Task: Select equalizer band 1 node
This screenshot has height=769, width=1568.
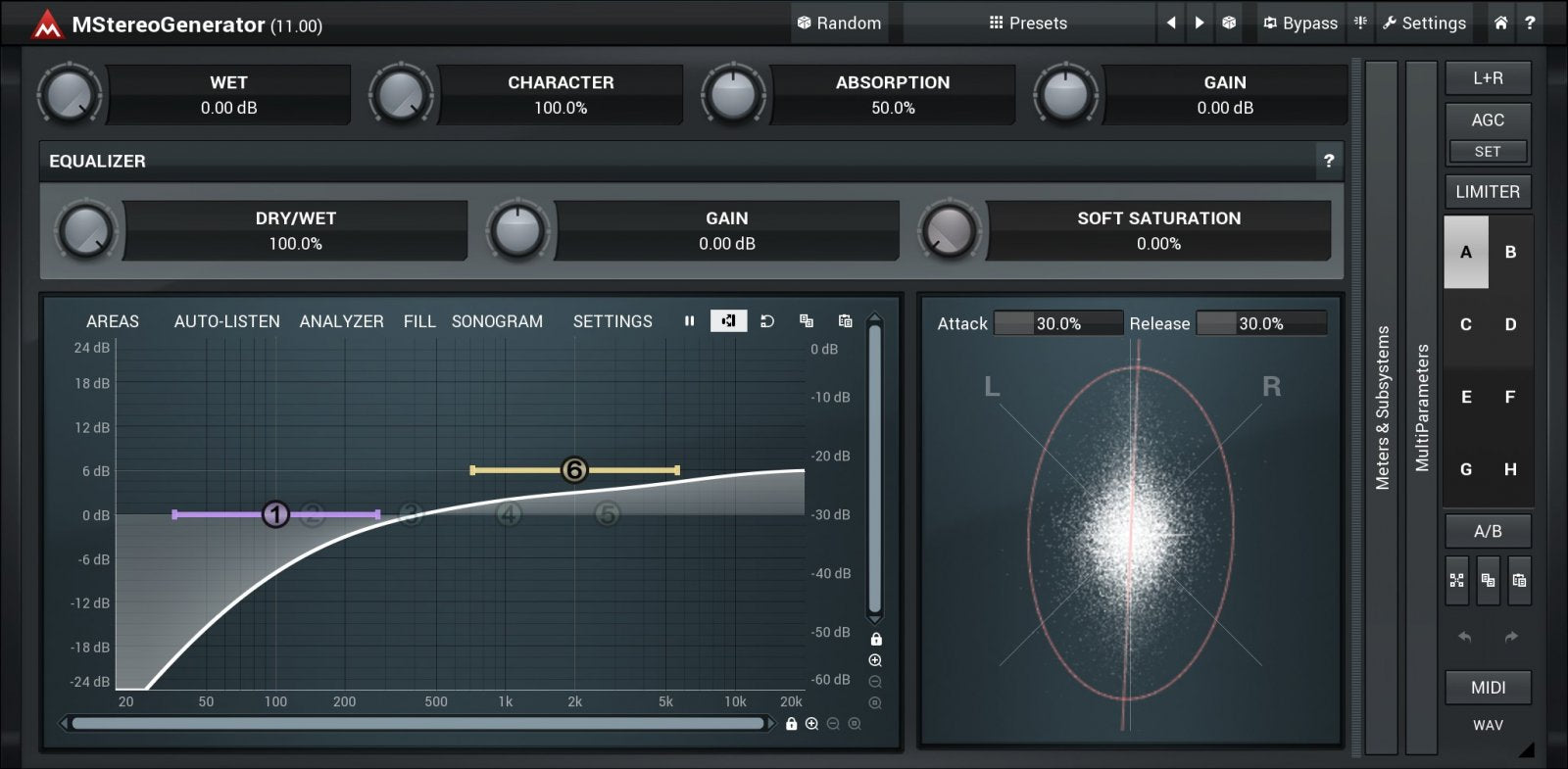Action: (x=275, y=514)
